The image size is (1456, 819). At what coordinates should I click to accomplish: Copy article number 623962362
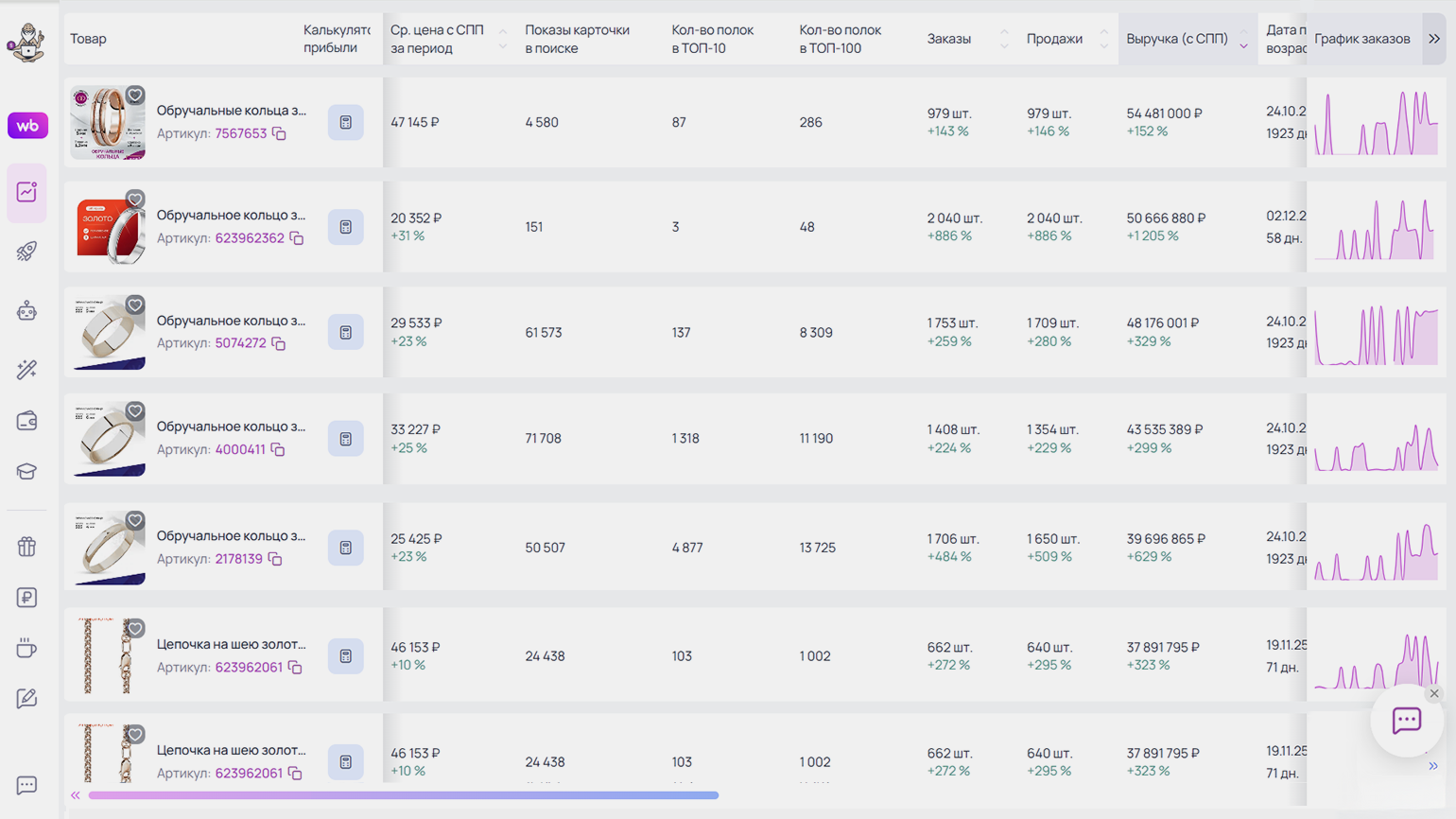pyautogui.click(x=297, y=238)
